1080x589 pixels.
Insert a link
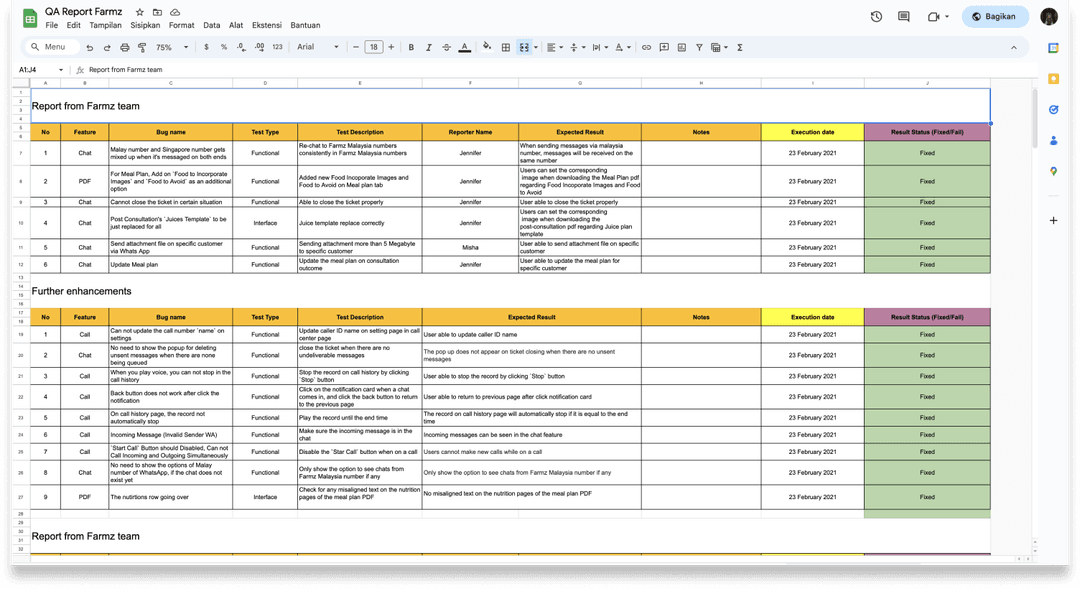point(646,48)
